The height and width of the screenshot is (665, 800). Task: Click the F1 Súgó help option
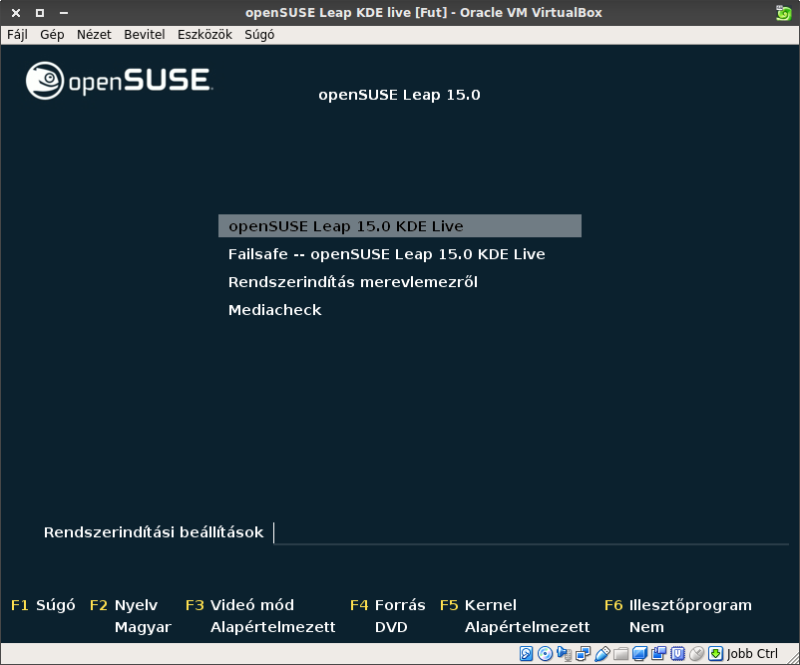[x=43, y=605]
